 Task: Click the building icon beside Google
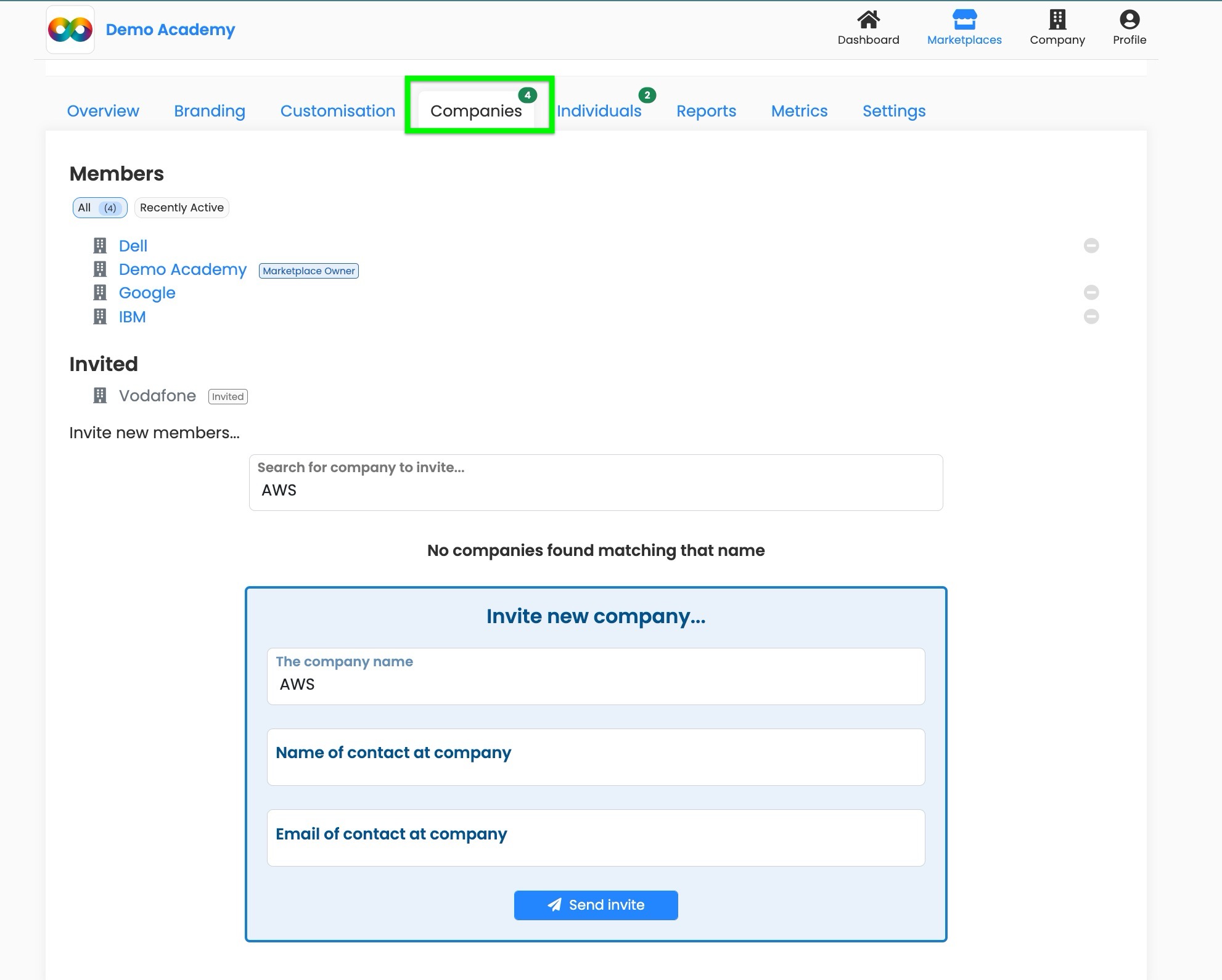pyautogui.click(x=100, y=293)
